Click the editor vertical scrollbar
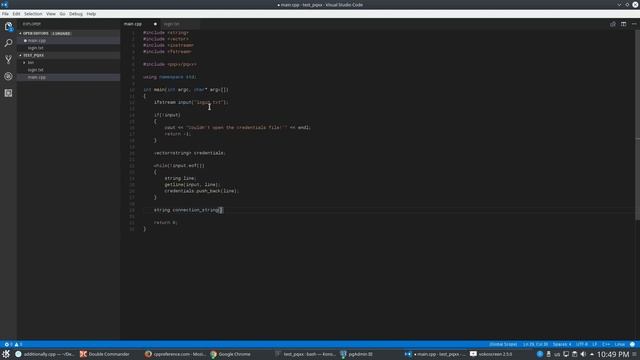This screenshot has width=640, height=360. tap(637, 126)
